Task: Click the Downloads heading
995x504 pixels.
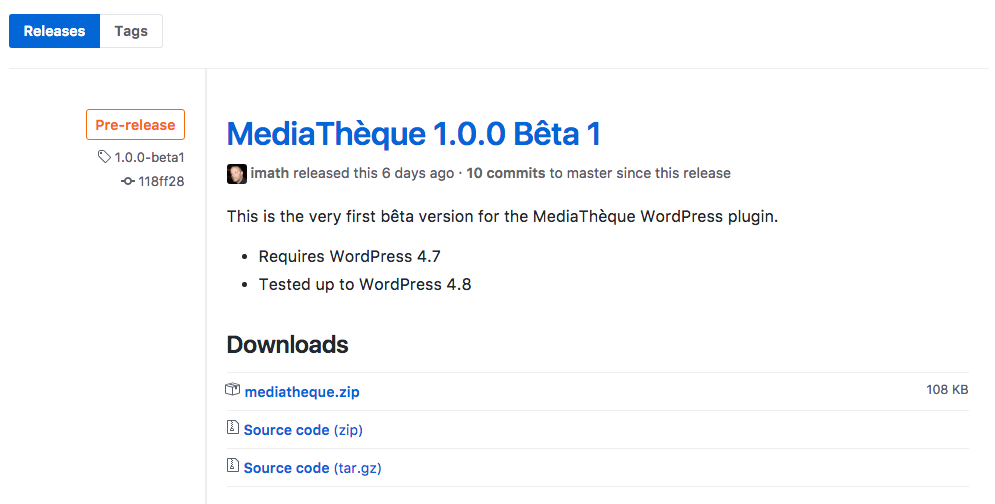Action: (x=287, y=345)
